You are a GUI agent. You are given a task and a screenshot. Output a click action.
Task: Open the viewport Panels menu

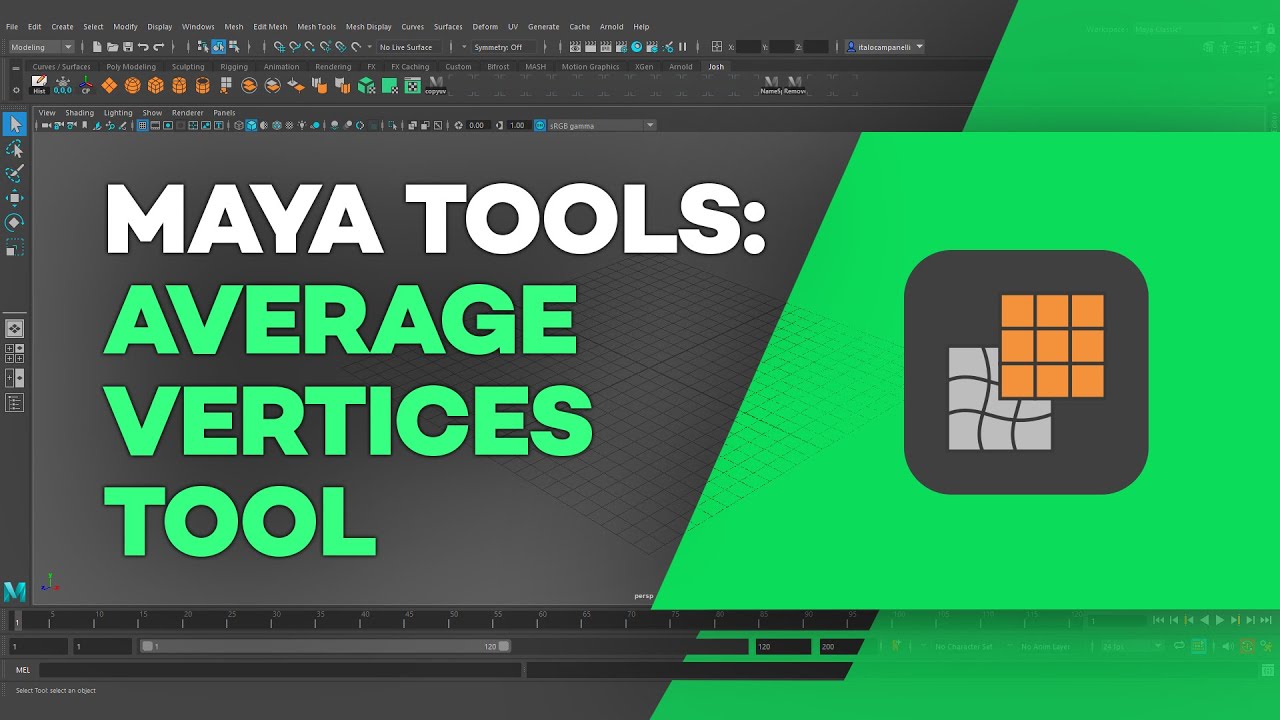point(224,113)
